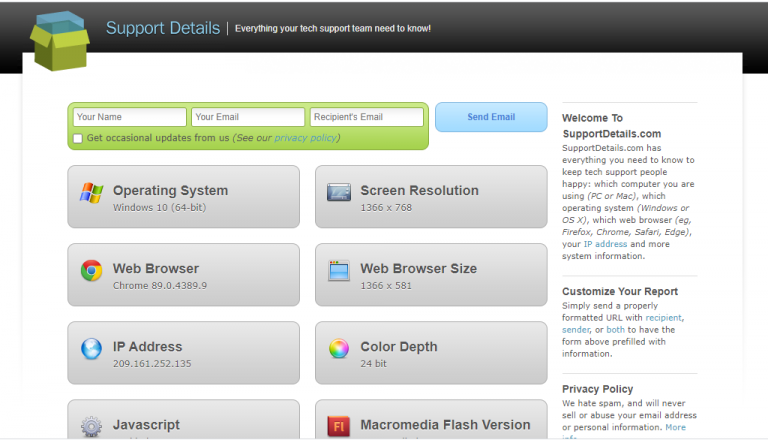Image resolution: width=768 pixels, height=440 pixels.
Task: Click into the Recipient's Email field
Action: click(x=366, y=117)
